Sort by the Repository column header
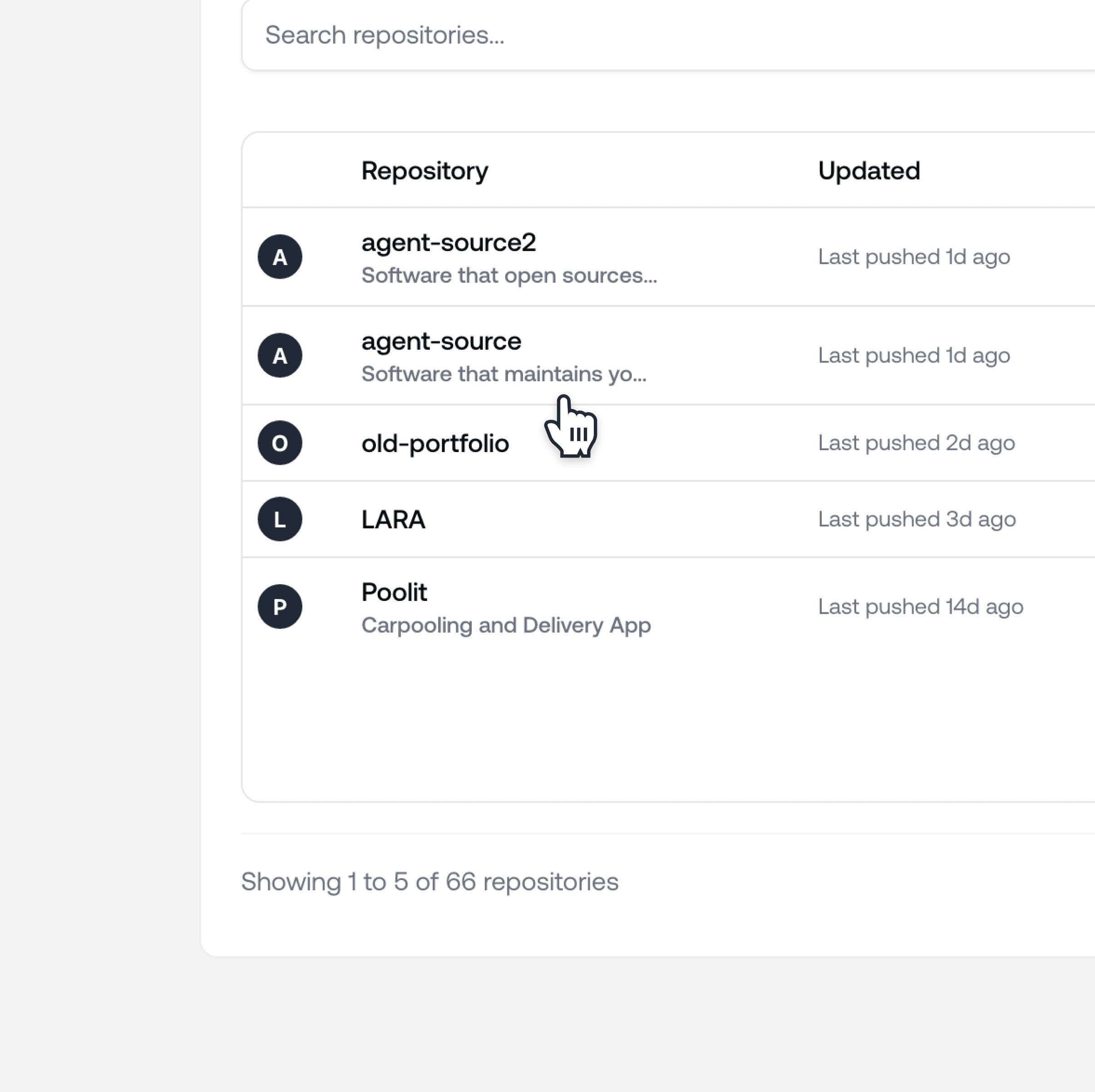 [424, 171]
